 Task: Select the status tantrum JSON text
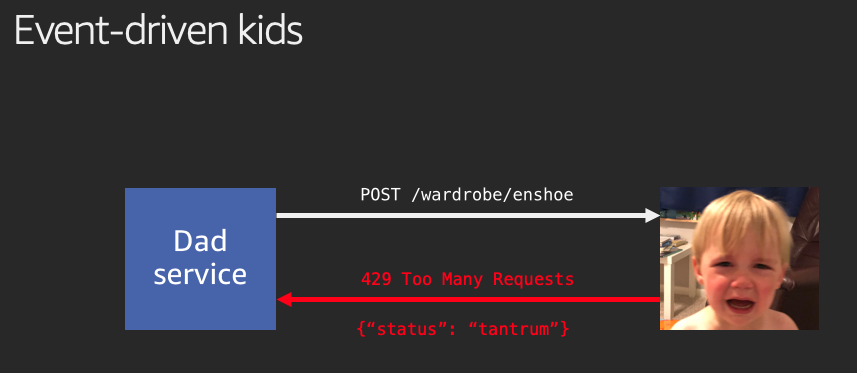(462, 329)
